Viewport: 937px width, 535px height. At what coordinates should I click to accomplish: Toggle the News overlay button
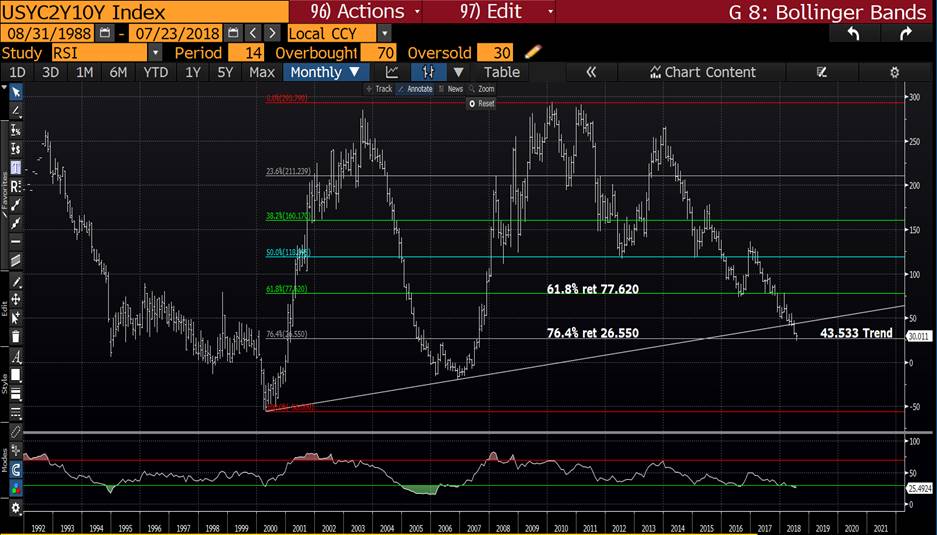point(451,88)
